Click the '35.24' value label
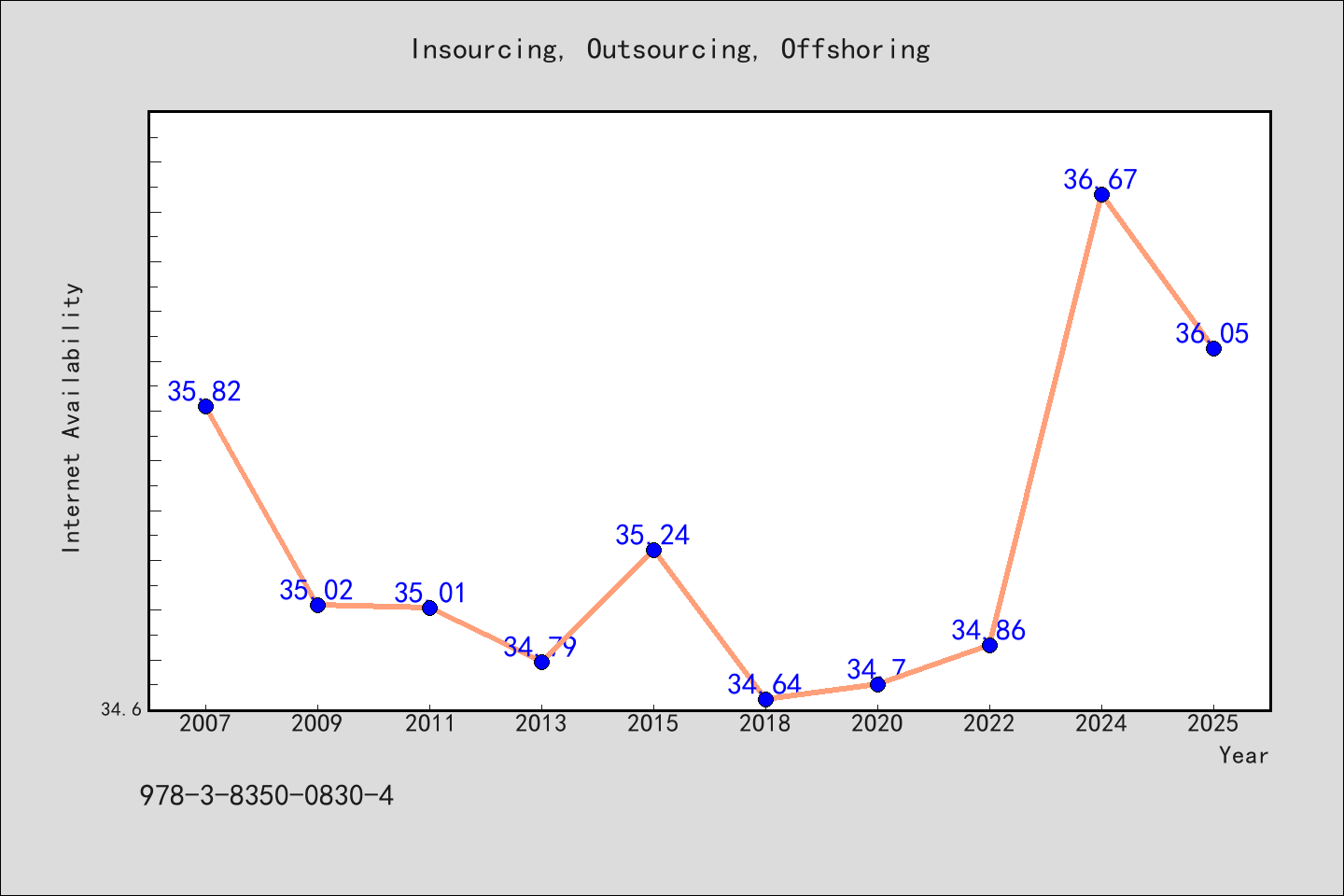Image resolution: width=1344 pixels, height=896 pixels. coord(652,535)
